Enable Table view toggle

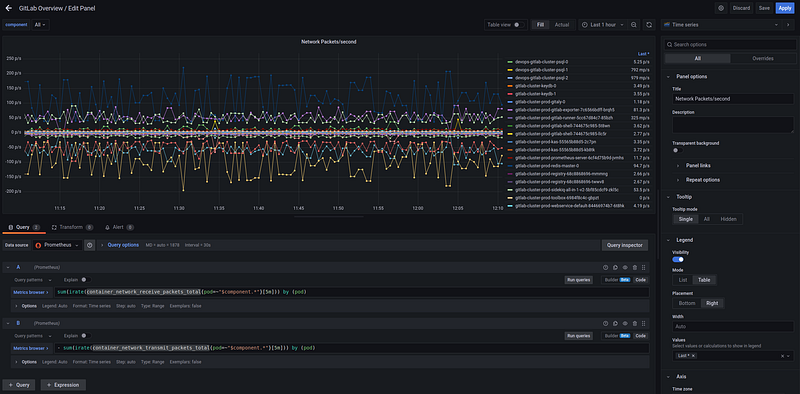point(519,24)
